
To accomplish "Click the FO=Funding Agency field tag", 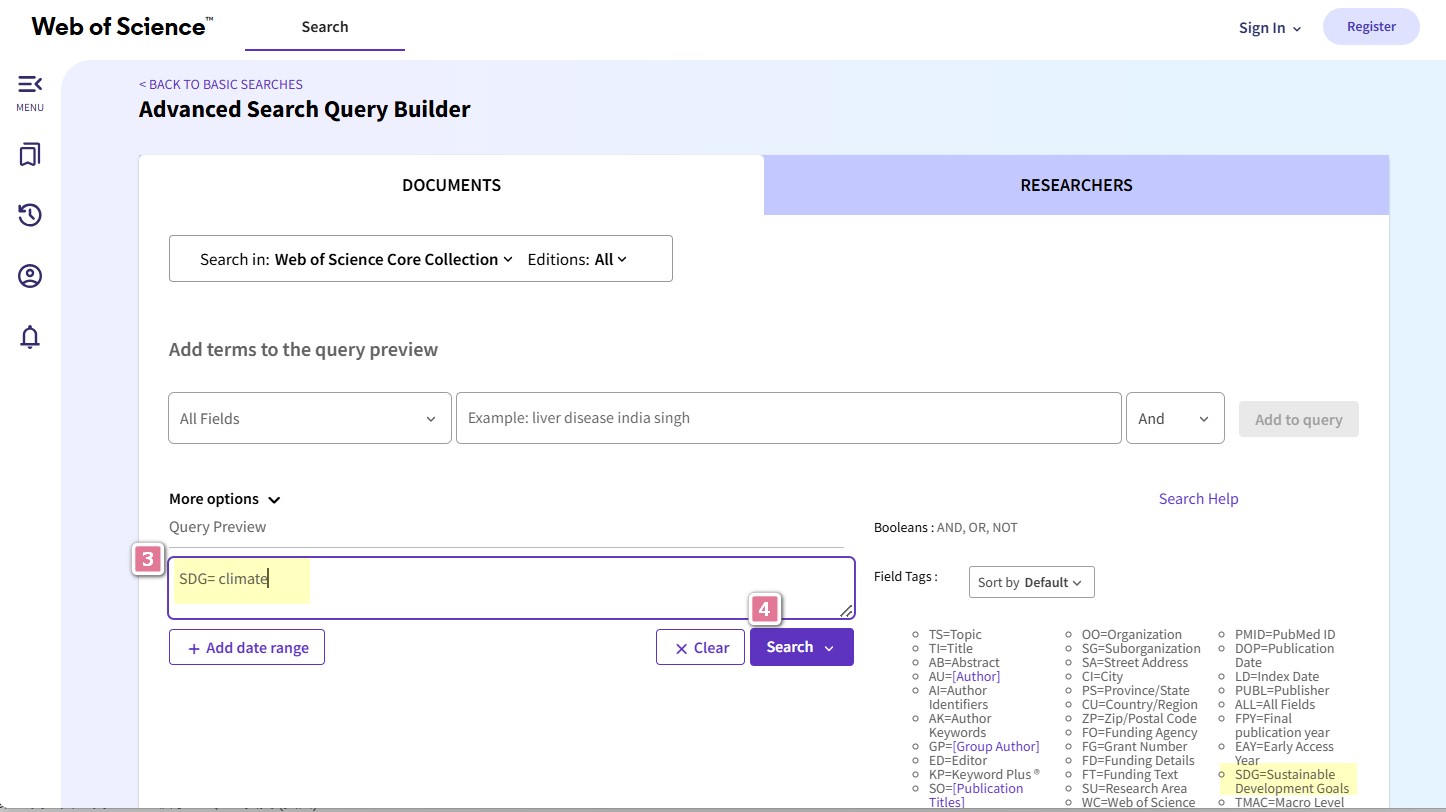I will 1139,732.
